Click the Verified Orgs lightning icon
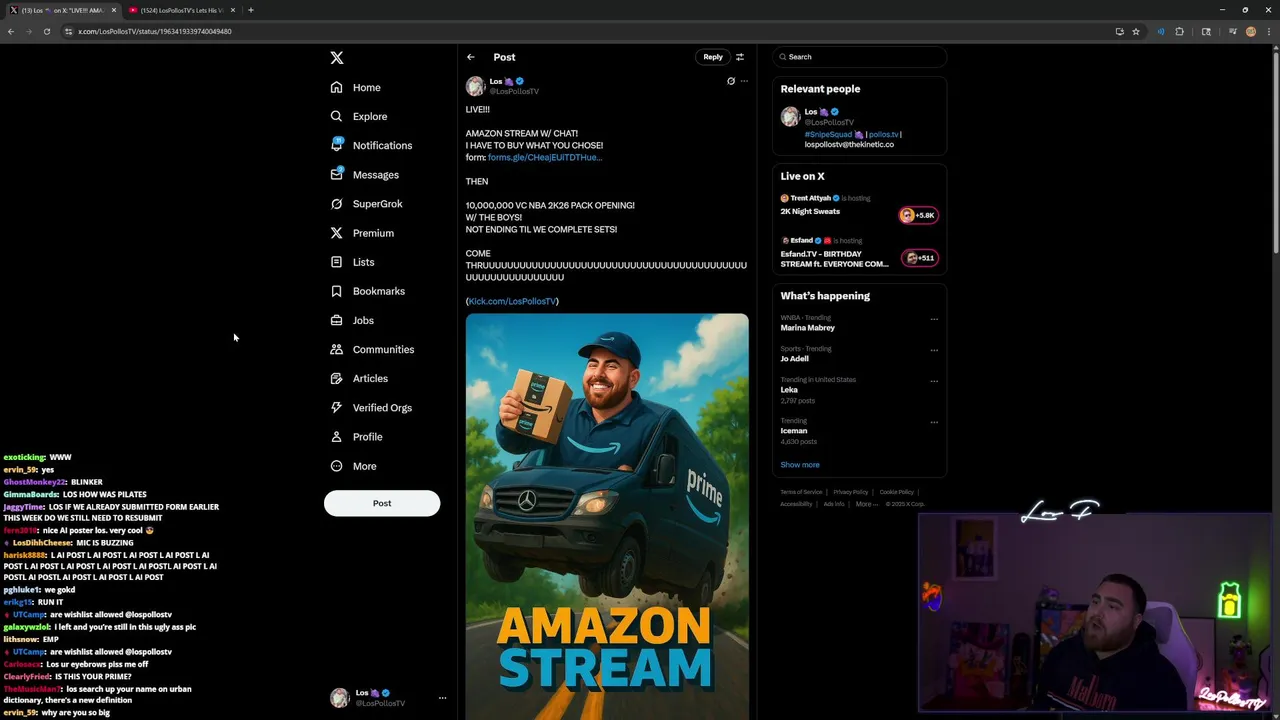Screen dimensions: 1280x720 337,407
